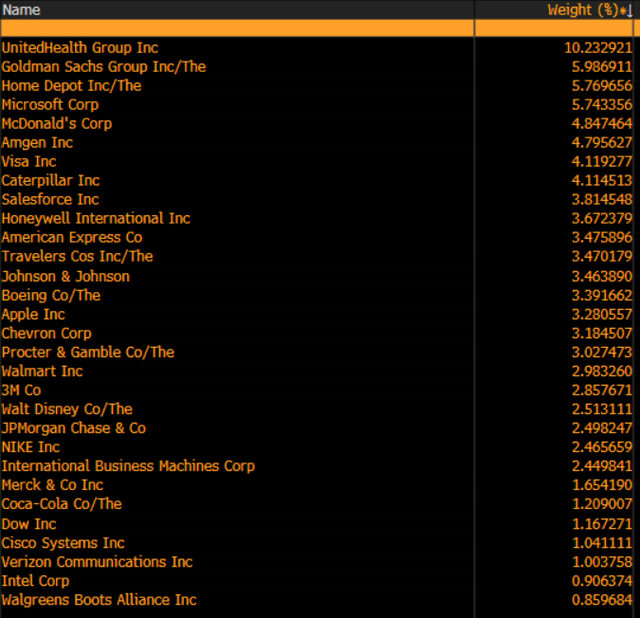Choose Merck & Co Inc
The height and width of the screenshot is (618, 640).
tap(53, 485)
